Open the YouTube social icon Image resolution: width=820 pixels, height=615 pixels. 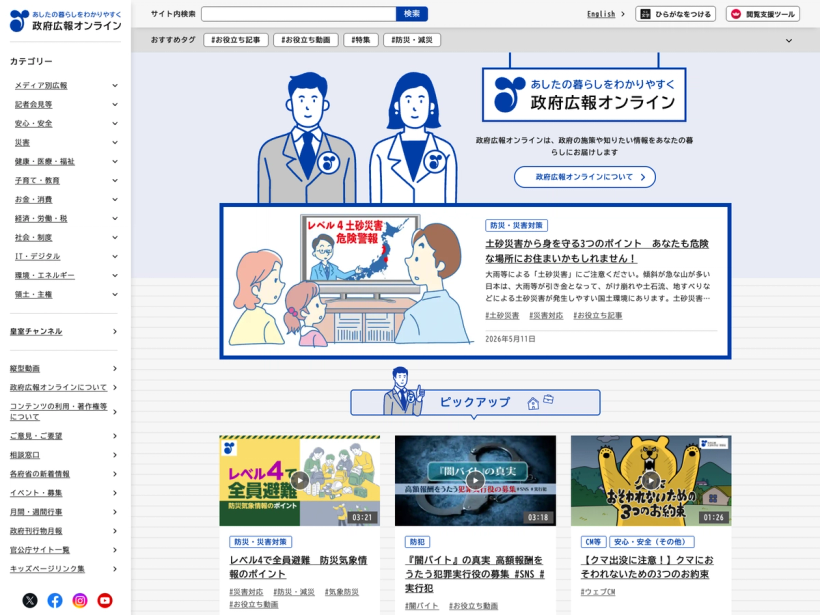(x=105, y=600)
